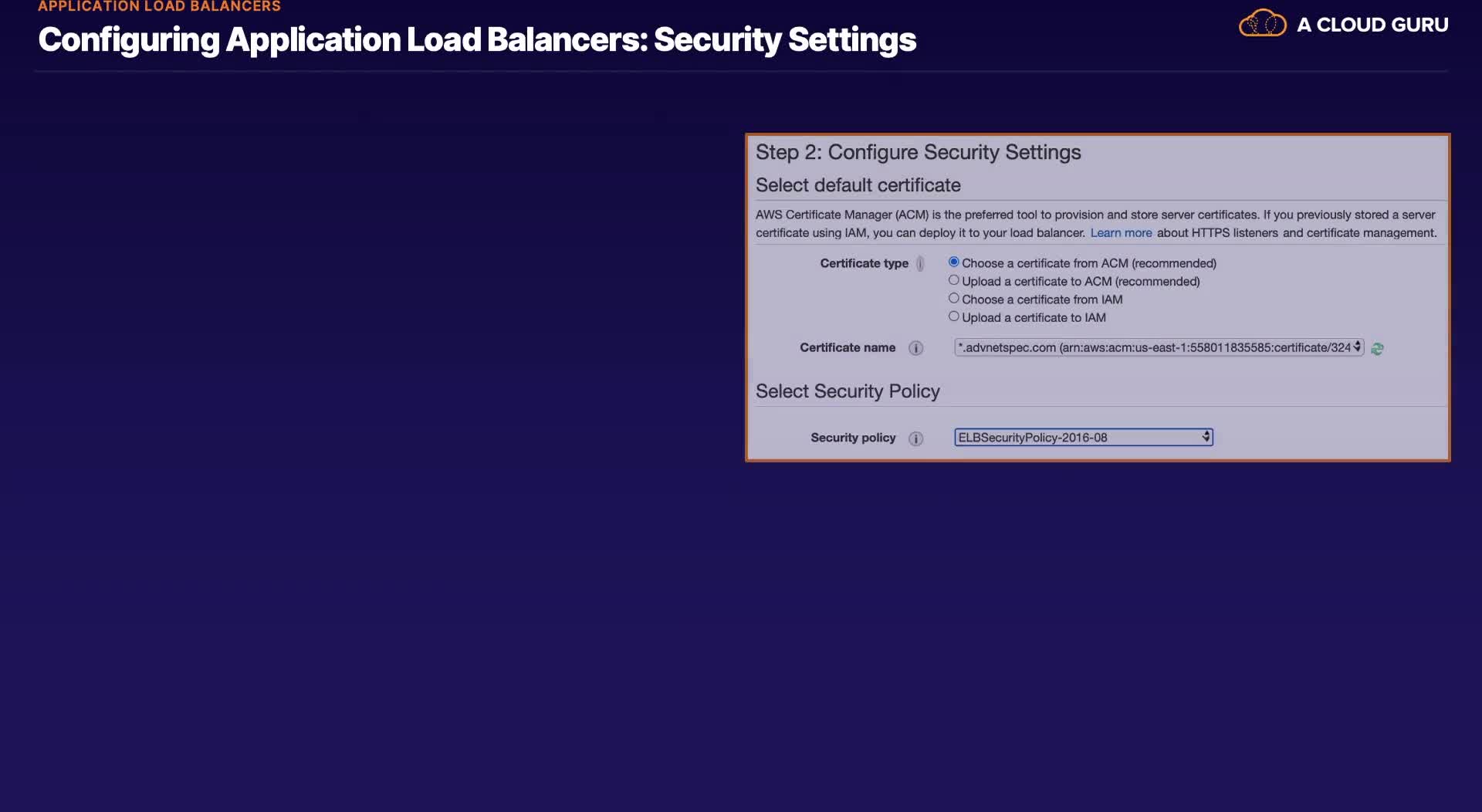Select Choose a certificate from ACM option

pyautogui.click(x=954, y=262)
